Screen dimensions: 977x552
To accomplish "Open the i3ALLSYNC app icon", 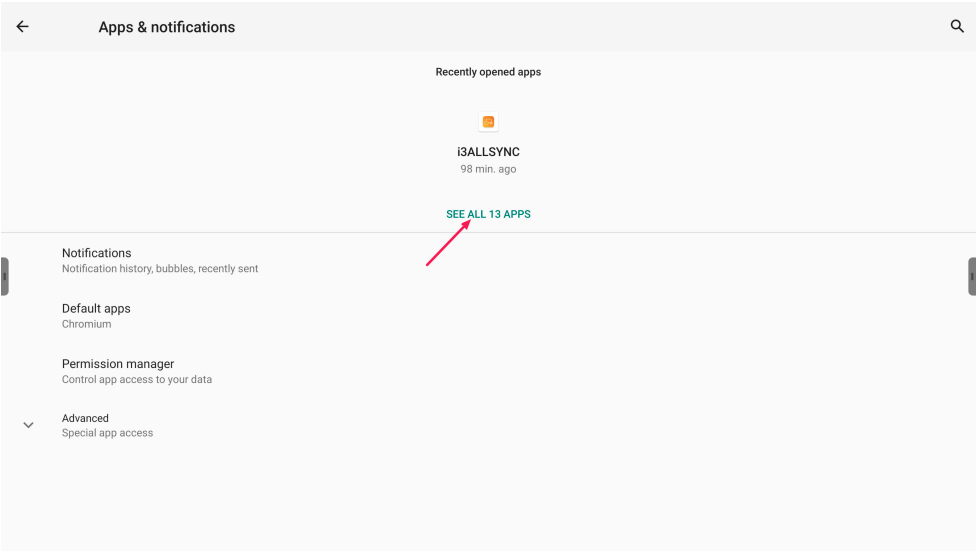I will [488, 122].
